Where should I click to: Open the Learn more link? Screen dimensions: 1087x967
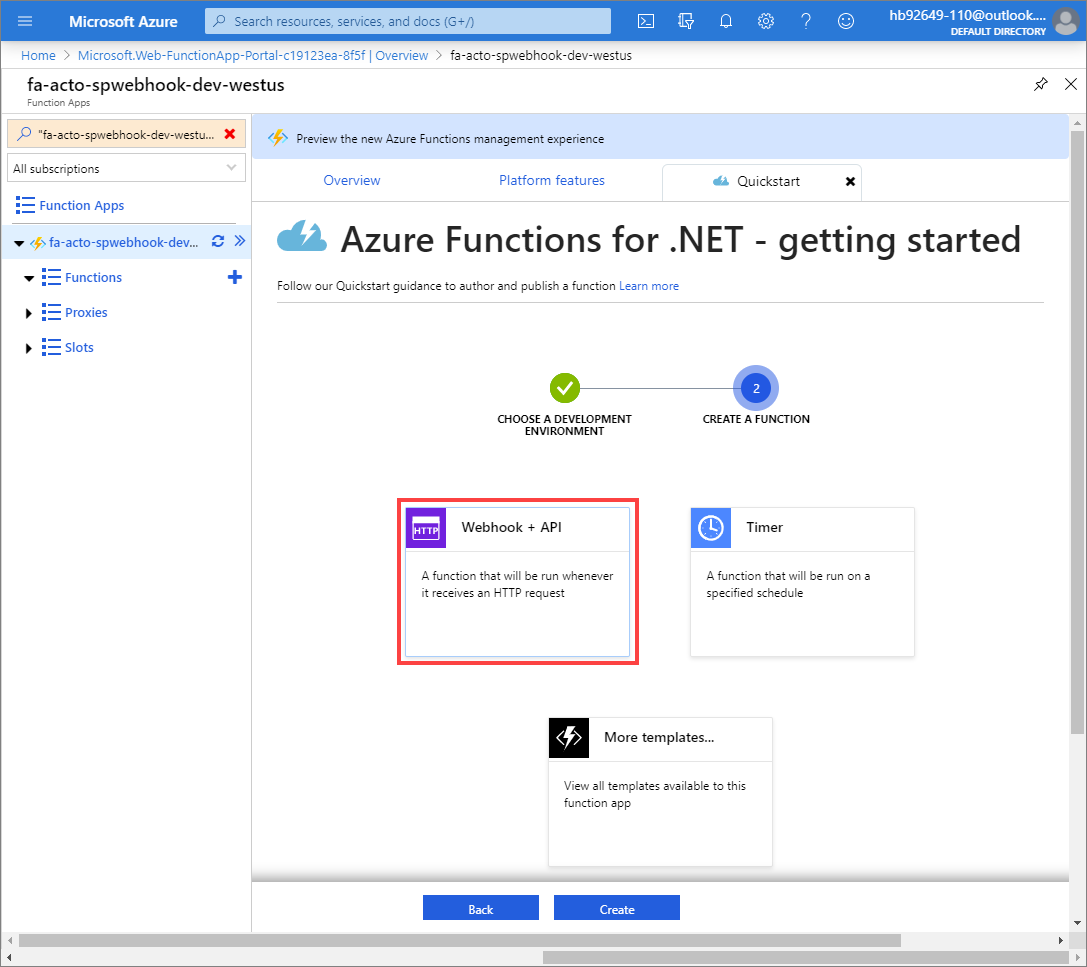click(x=649, y=286)
